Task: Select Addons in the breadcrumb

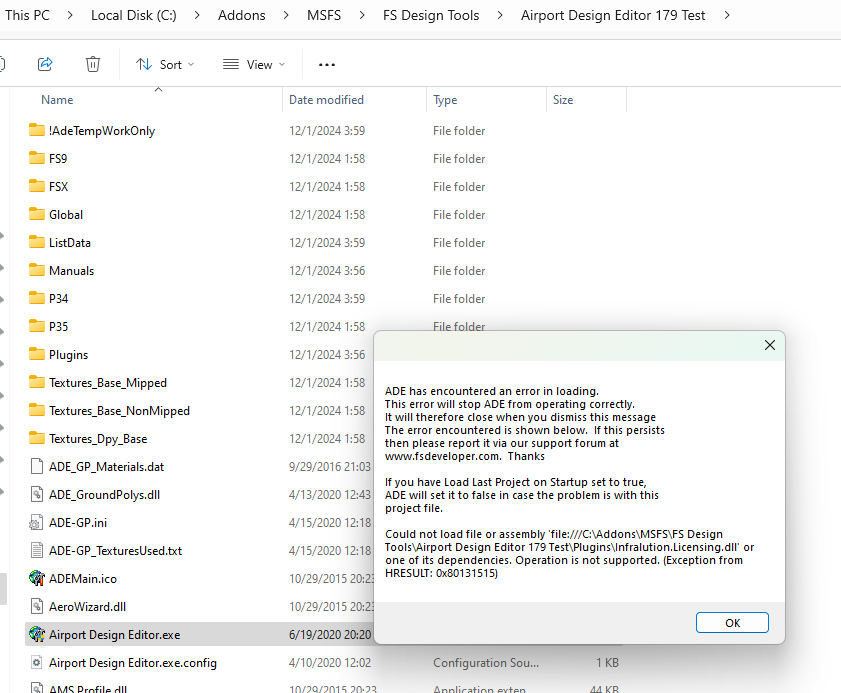Action: (x=241, y=15)
